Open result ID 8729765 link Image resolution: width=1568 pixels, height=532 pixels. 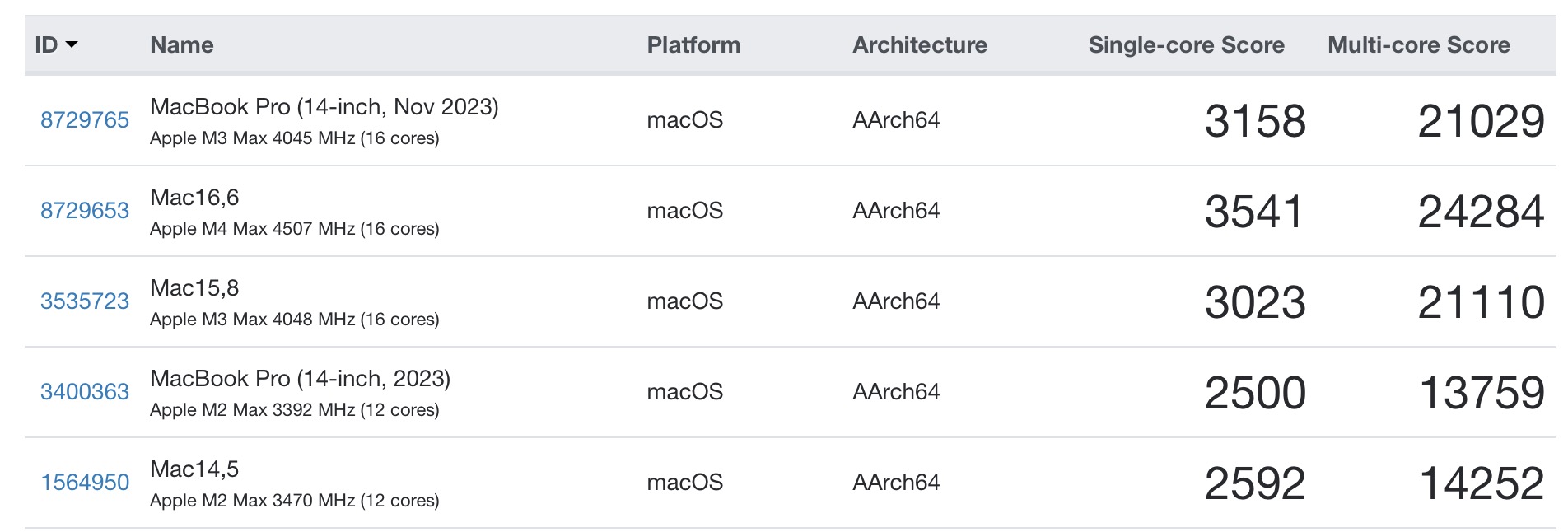[x=85, y=120]
